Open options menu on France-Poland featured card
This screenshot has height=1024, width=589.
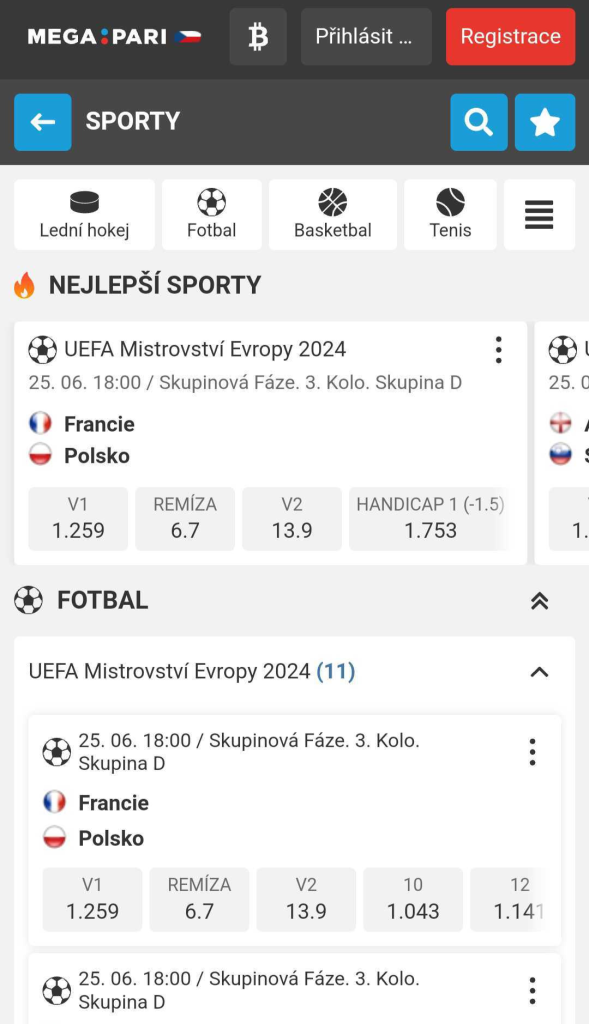click(498, 350)
